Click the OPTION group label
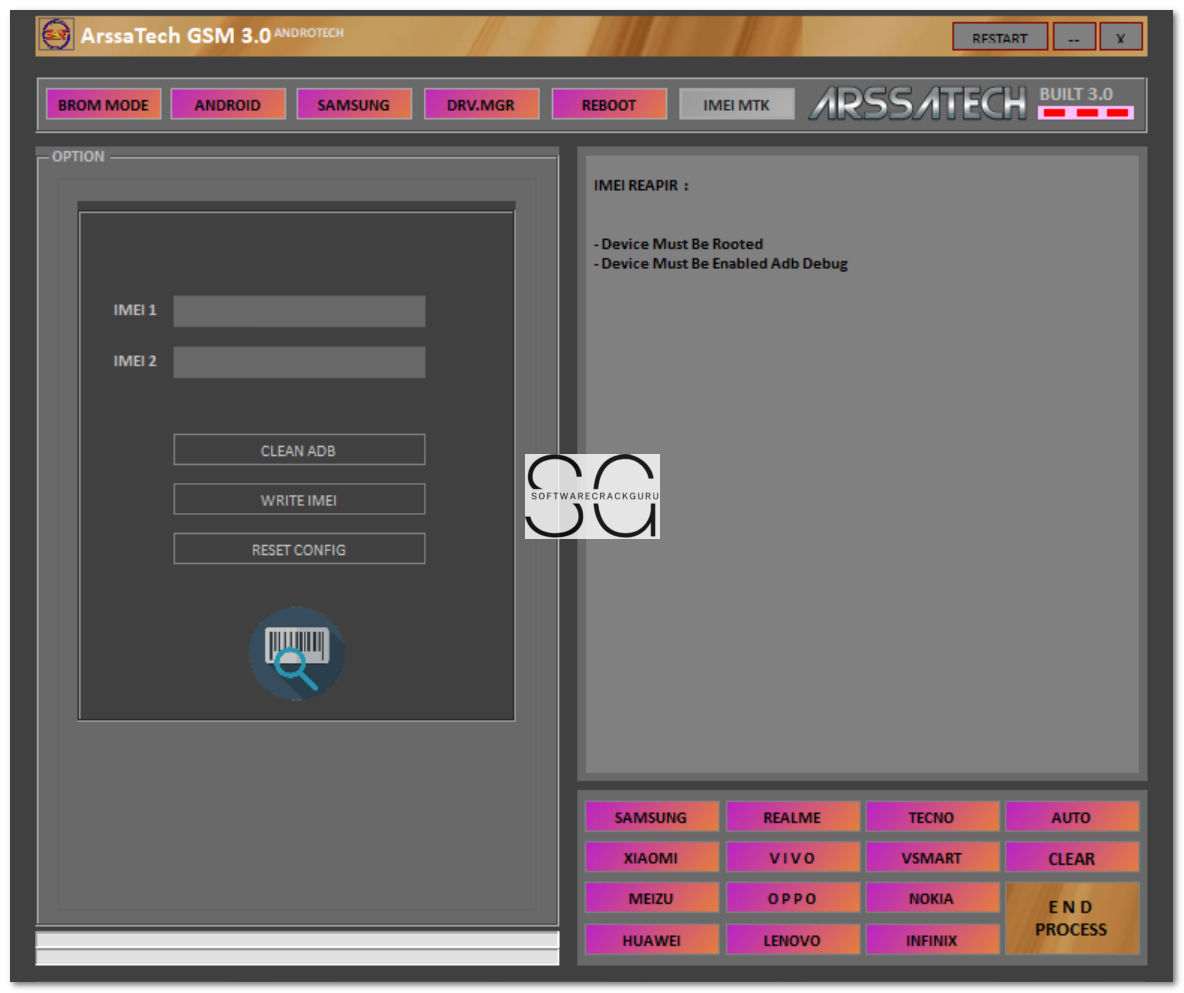 tap(78, 156)
